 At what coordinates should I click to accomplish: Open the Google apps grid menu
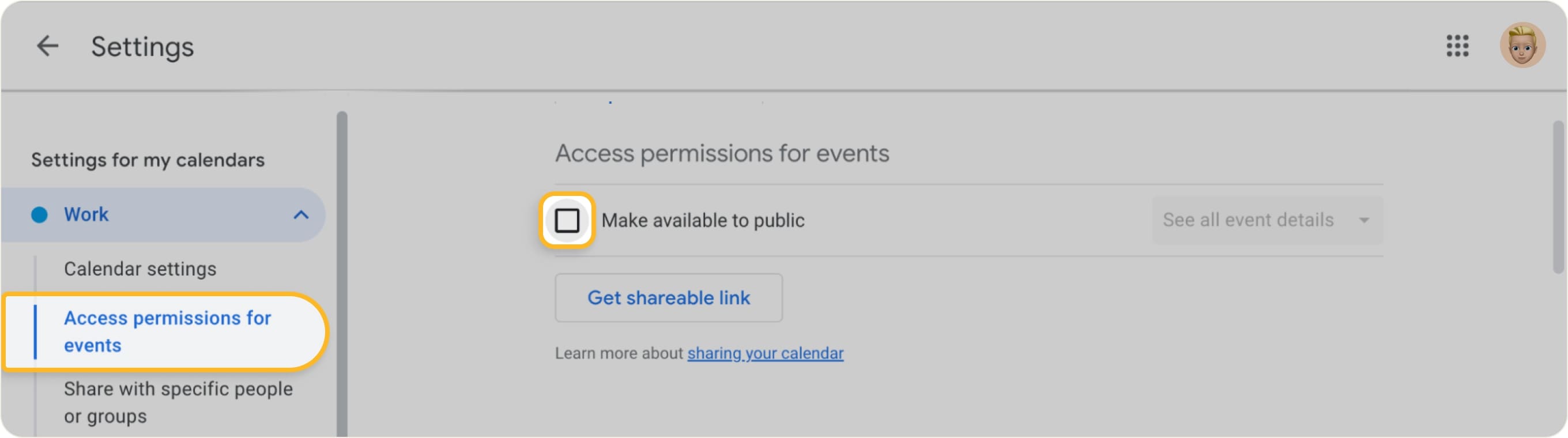tap(1457, 46)
